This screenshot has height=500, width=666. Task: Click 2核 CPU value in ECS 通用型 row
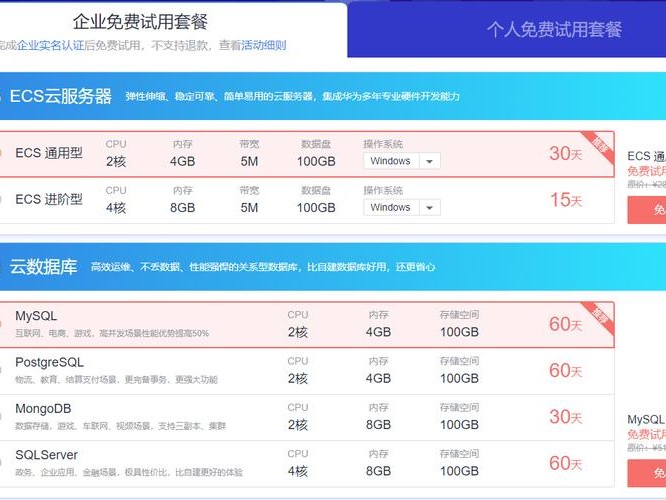(116, 161)
